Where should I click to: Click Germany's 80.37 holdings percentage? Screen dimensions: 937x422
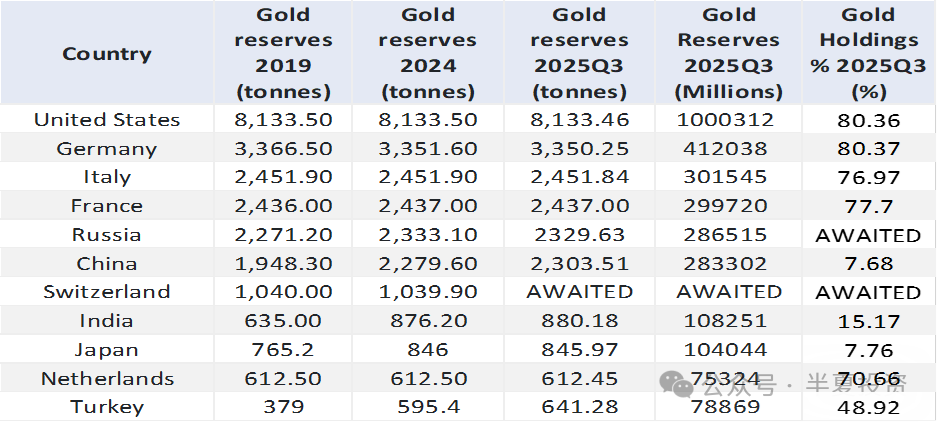[868, 149]
